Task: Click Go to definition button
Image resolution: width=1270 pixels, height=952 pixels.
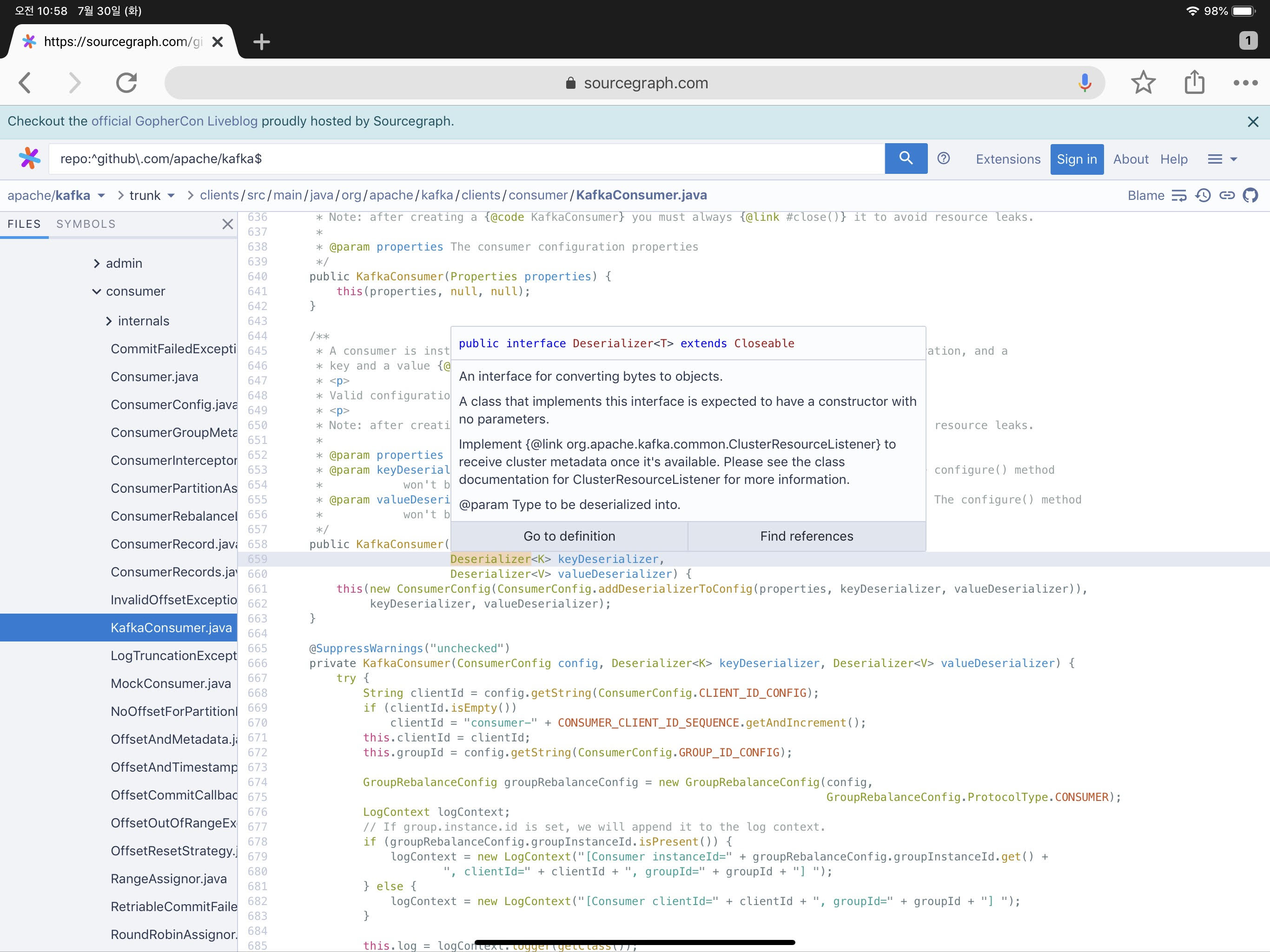Action: coord(569,536)
